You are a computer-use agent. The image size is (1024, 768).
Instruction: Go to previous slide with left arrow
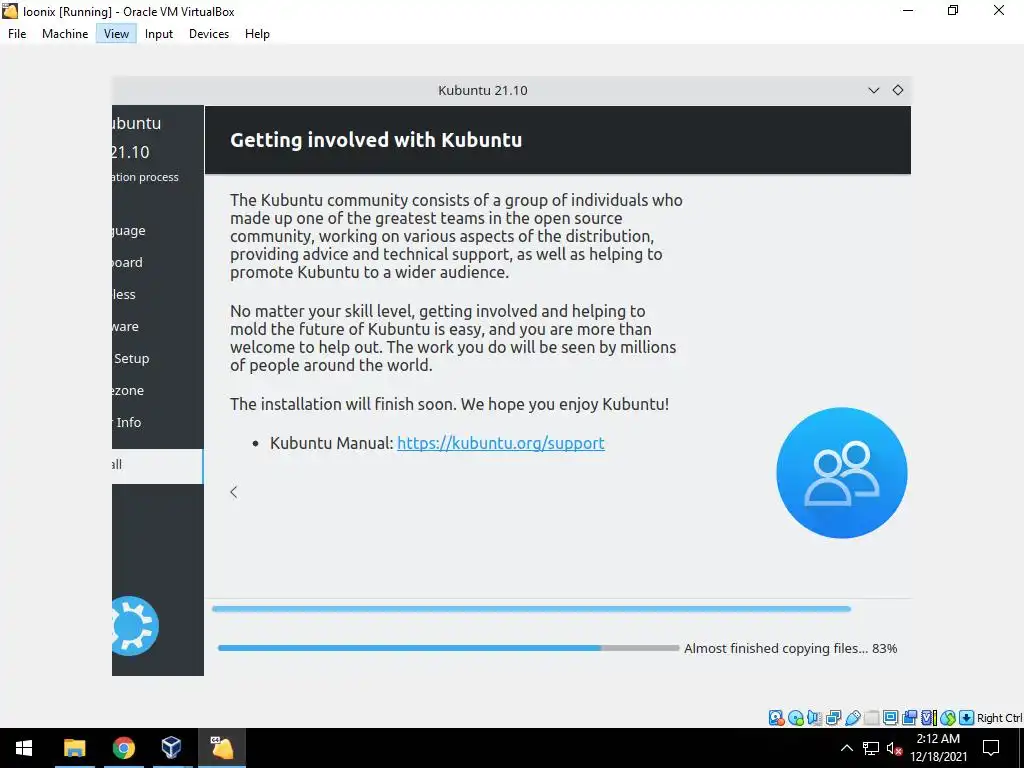click(x=234, y=492)
